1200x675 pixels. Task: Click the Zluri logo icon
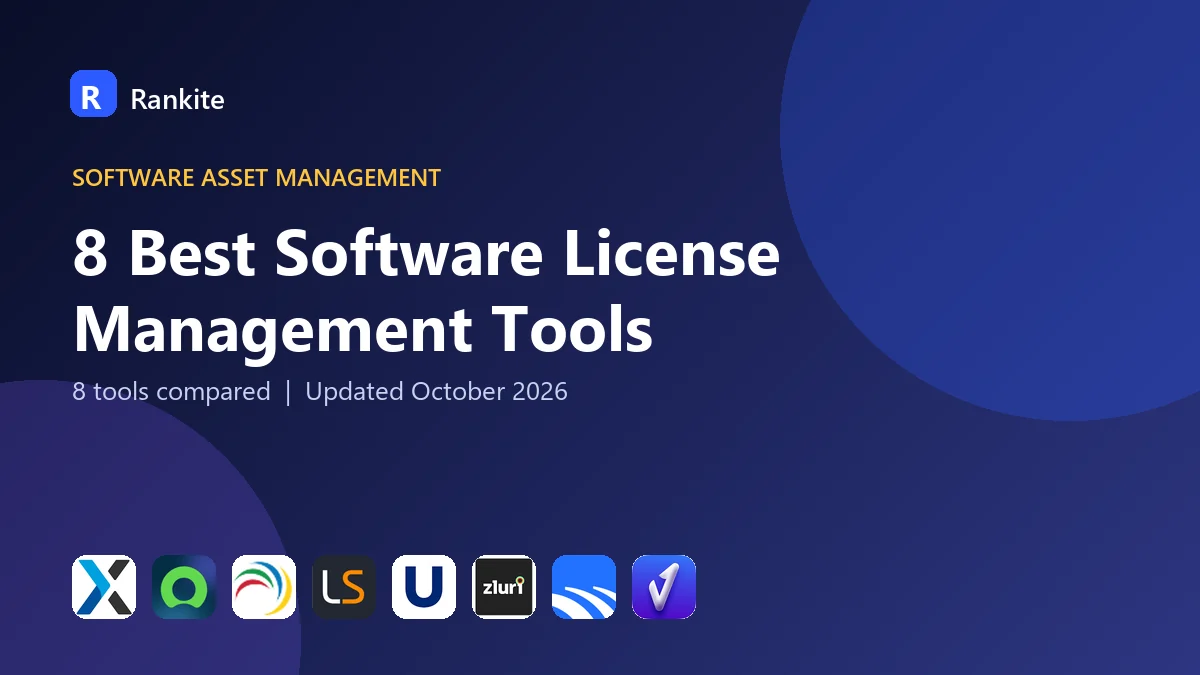[x=504, y=587]
